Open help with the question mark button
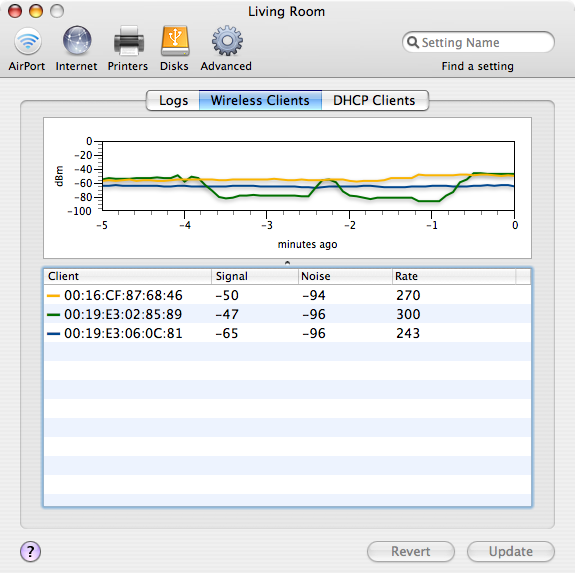575x573 pixels. point(30,551)
